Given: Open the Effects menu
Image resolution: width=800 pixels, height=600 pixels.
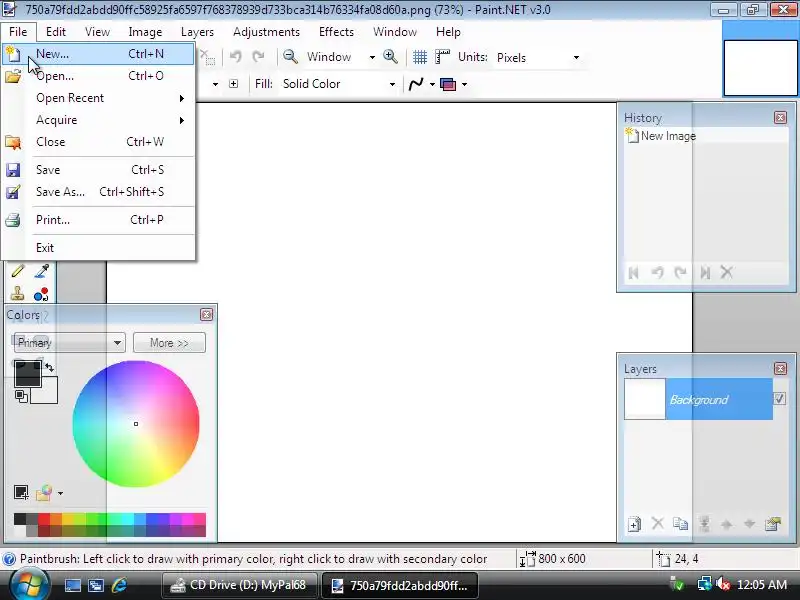Looking at the screenshot, I should pyautogui.click(x=336, y=32).
